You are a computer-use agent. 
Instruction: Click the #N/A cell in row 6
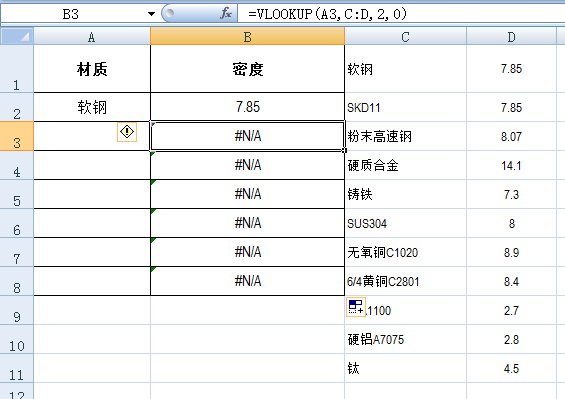[x=247, y=223]
